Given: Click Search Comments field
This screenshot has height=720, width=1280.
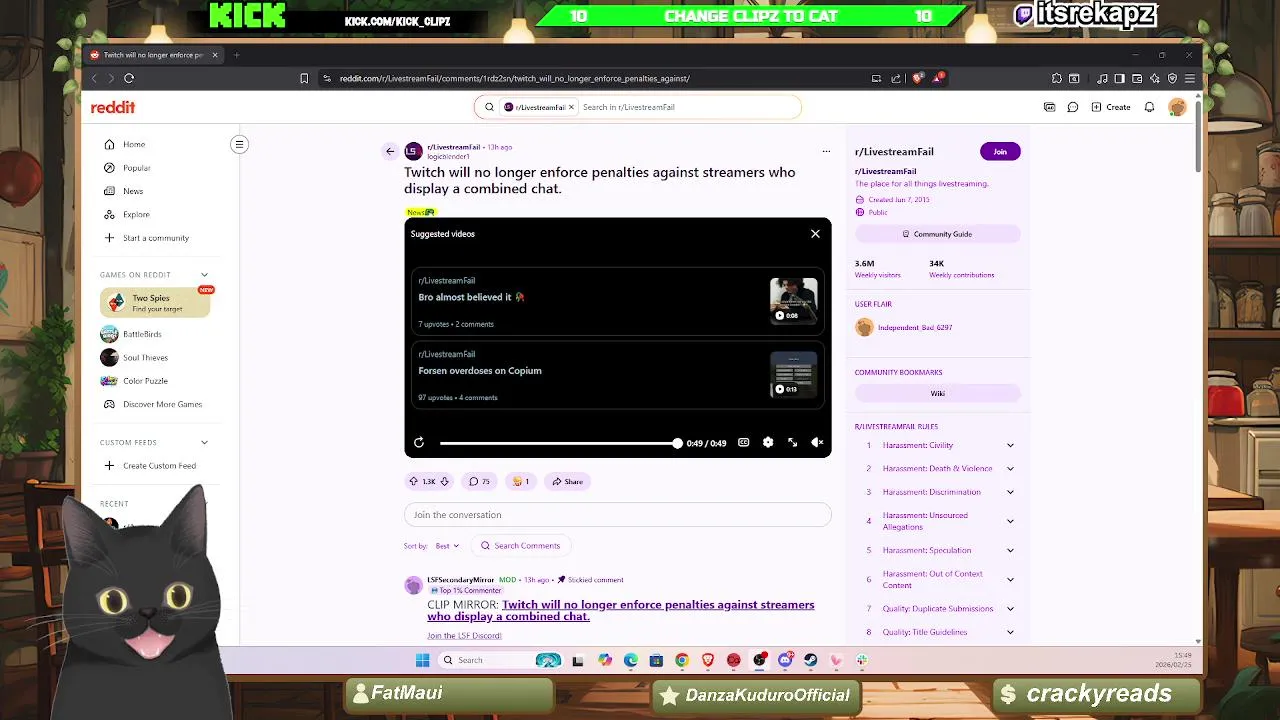Looking at the screenshot, I should 520,546.
